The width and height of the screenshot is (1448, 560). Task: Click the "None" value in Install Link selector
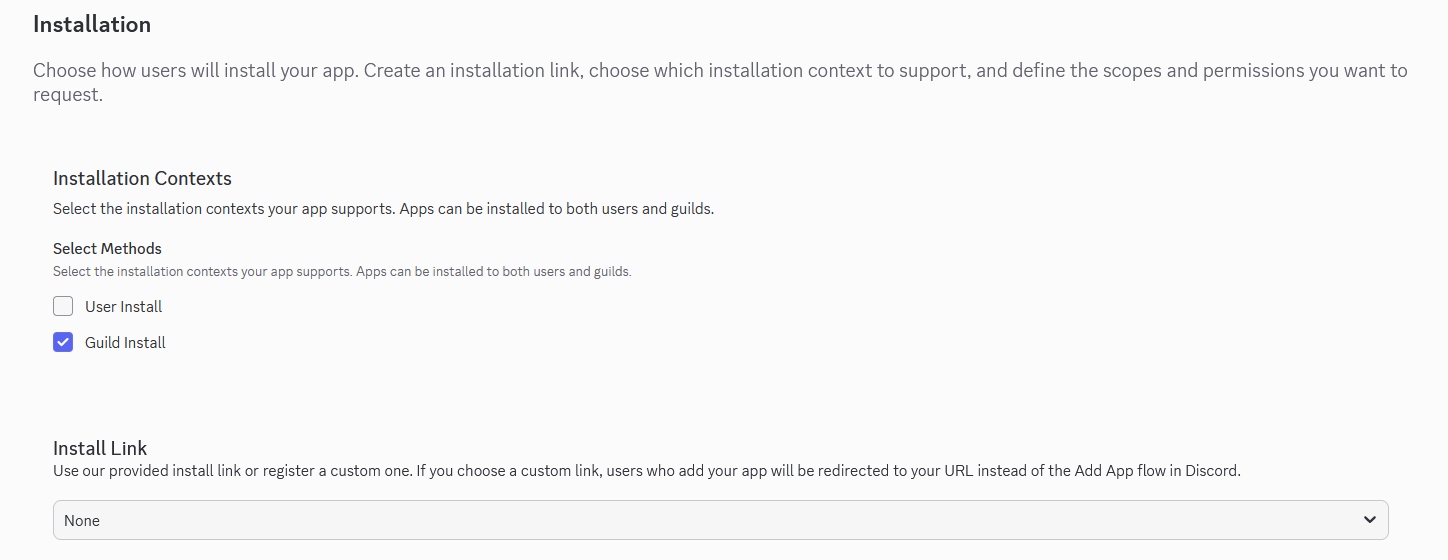(82, 521)
